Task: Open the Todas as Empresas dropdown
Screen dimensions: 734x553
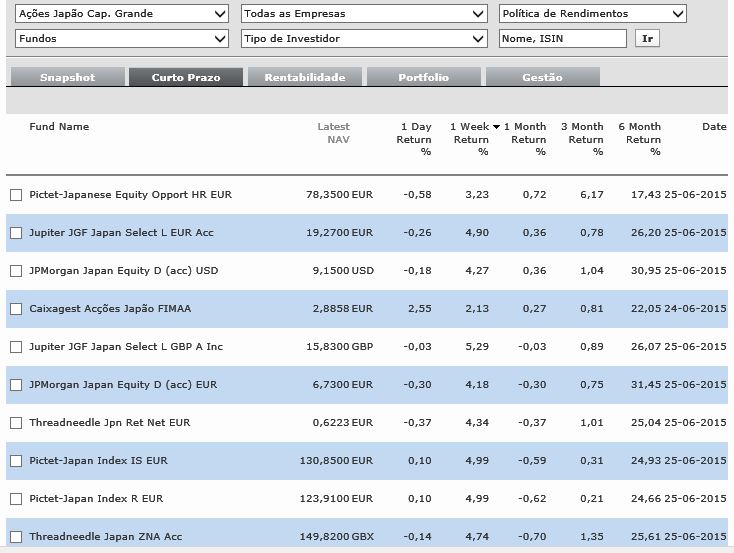Action: tap(364, 14)
